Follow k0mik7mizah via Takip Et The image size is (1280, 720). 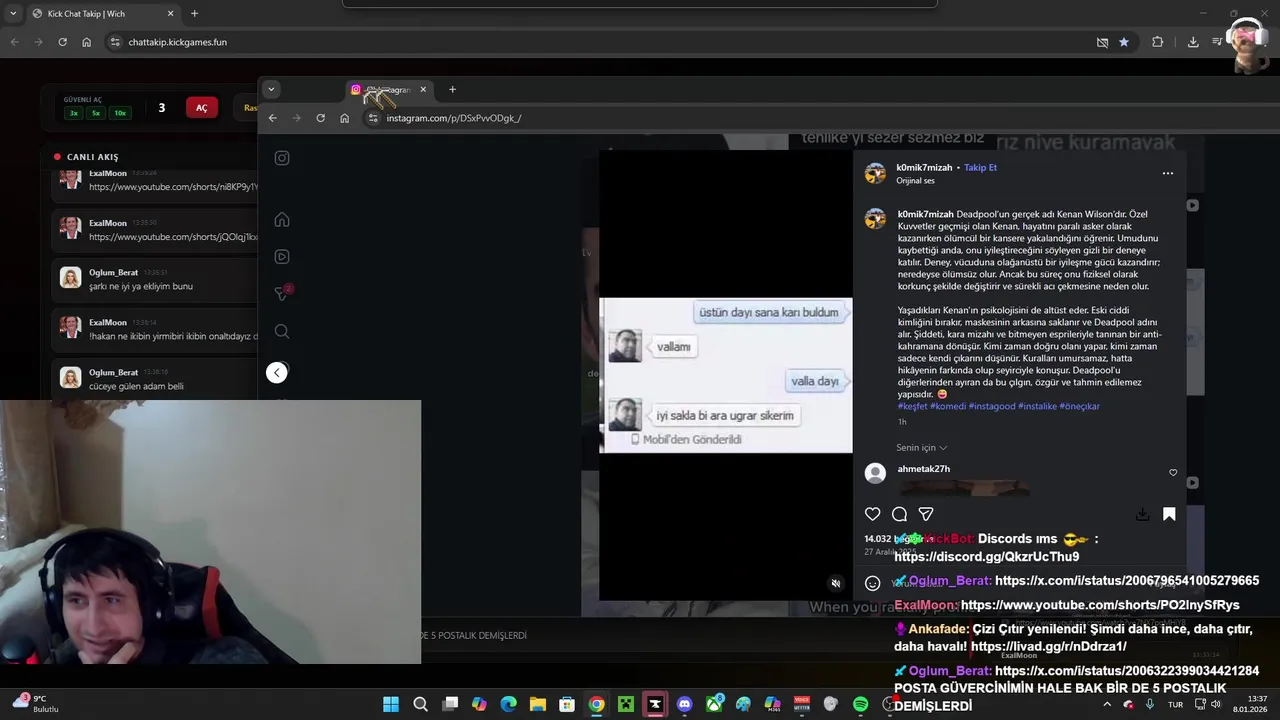[x=980, y=168]
